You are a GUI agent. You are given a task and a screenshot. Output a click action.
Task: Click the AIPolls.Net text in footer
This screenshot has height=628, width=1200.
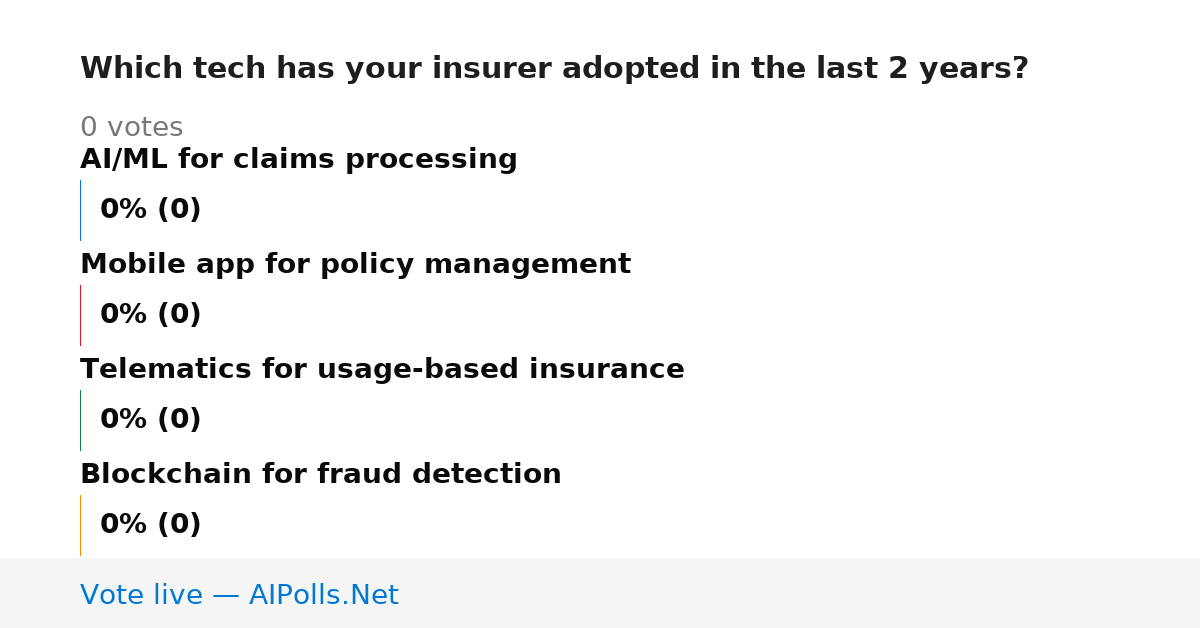pos(323,596)
